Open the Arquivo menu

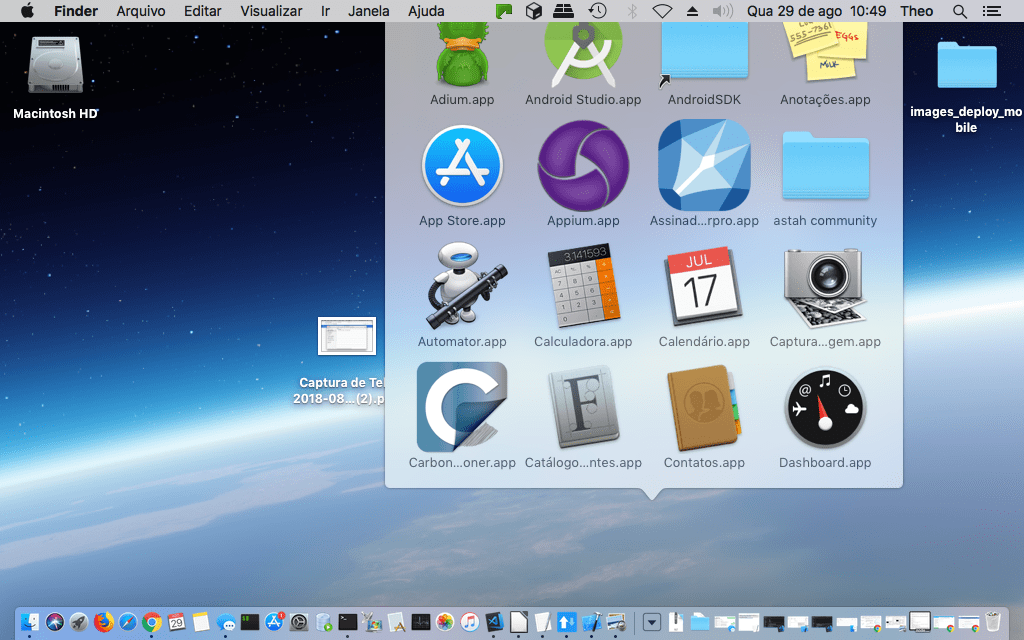140,11
